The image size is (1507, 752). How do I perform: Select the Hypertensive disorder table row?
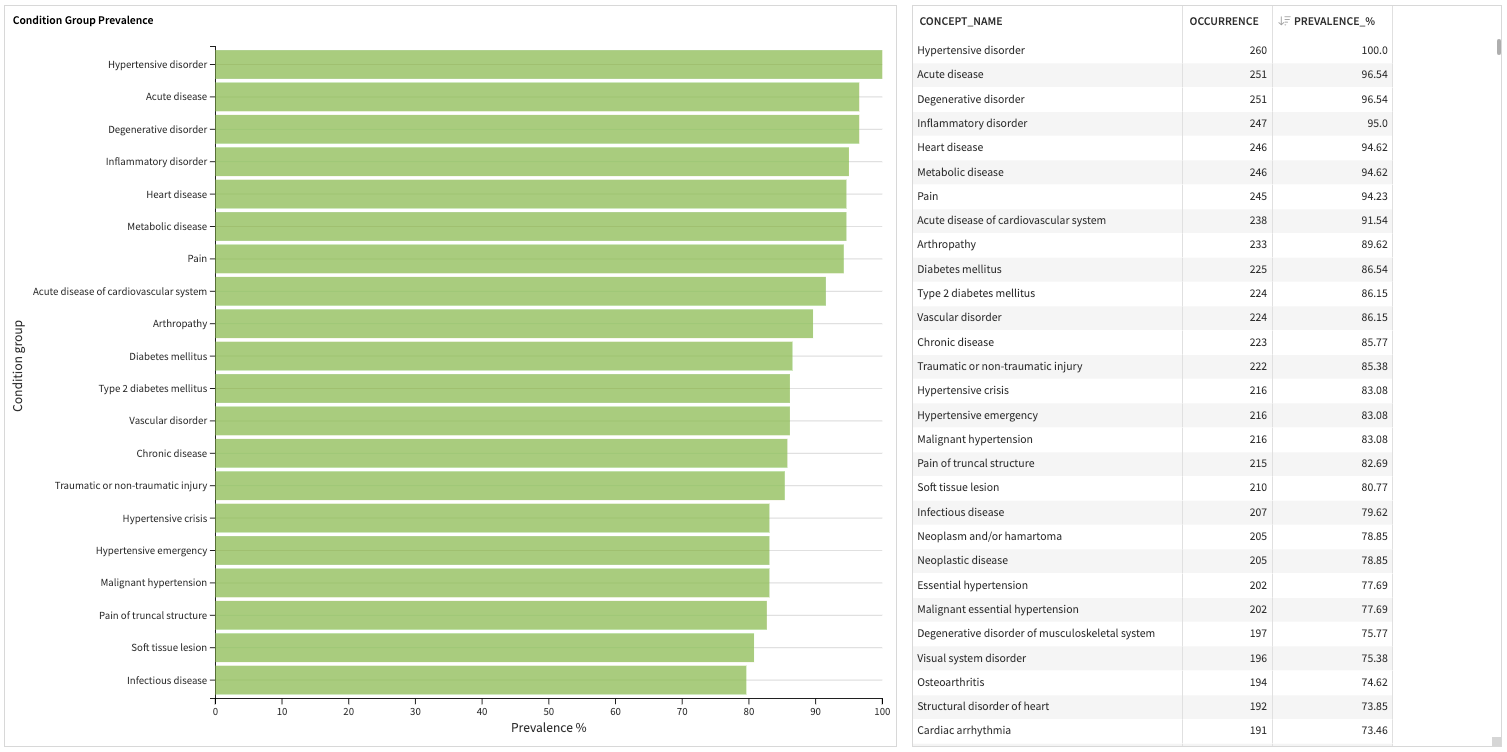pyautogui.click(x=1100, y=50)
